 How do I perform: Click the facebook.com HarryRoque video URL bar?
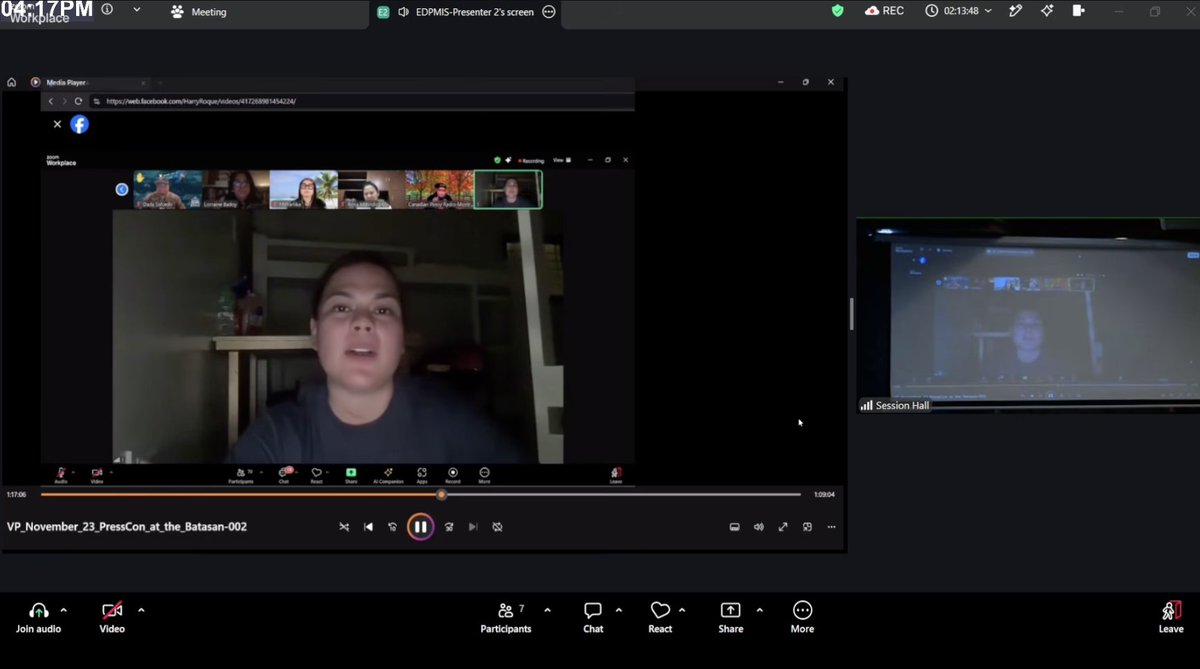pos(200,101)
